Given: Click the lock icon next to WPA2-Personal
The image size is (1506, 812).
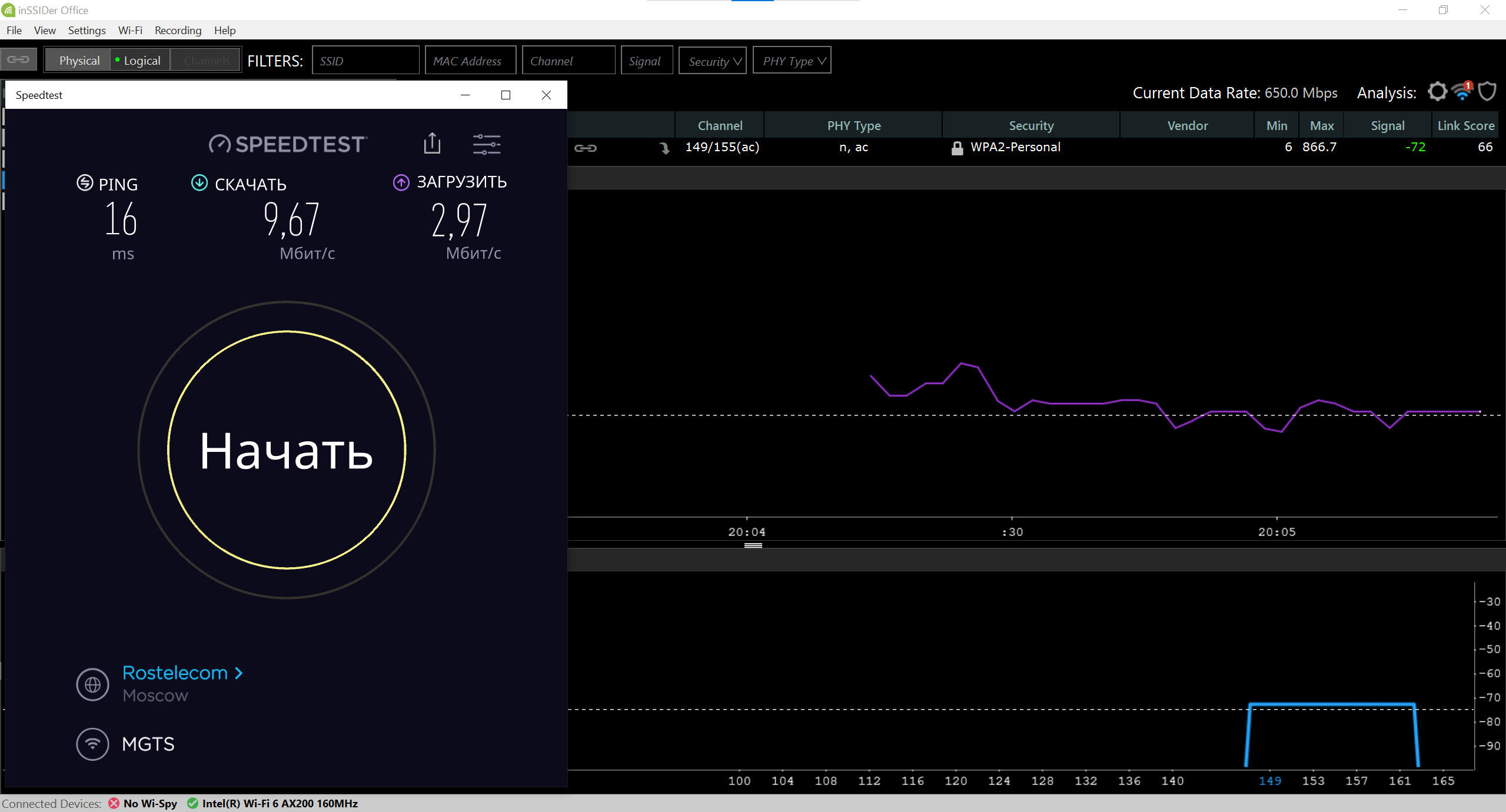Looking at the screenshot, I should tap(957, 148).
